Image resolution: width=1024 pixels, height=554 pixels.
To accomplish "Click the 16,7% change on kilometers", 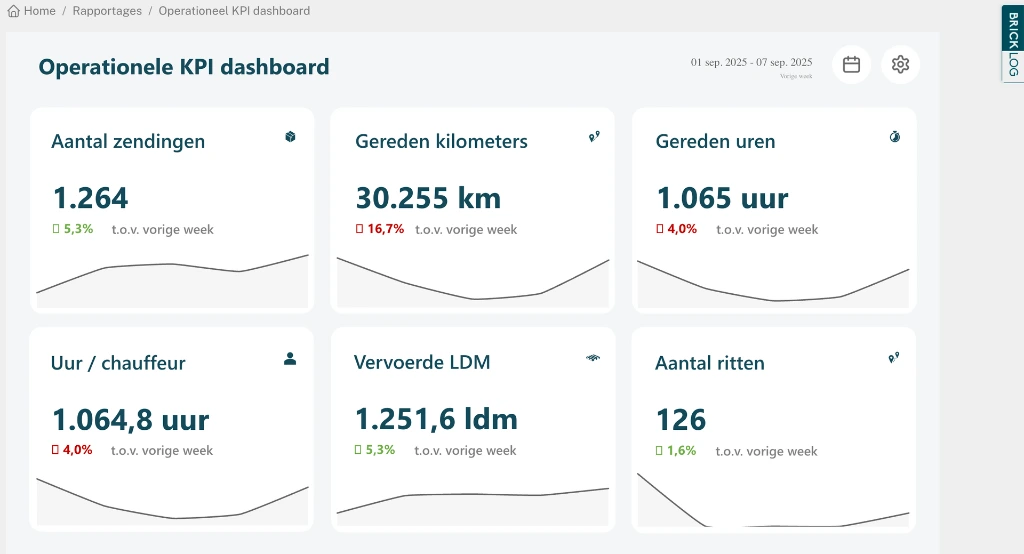I will pyautogui.click(x=385, y=229).
